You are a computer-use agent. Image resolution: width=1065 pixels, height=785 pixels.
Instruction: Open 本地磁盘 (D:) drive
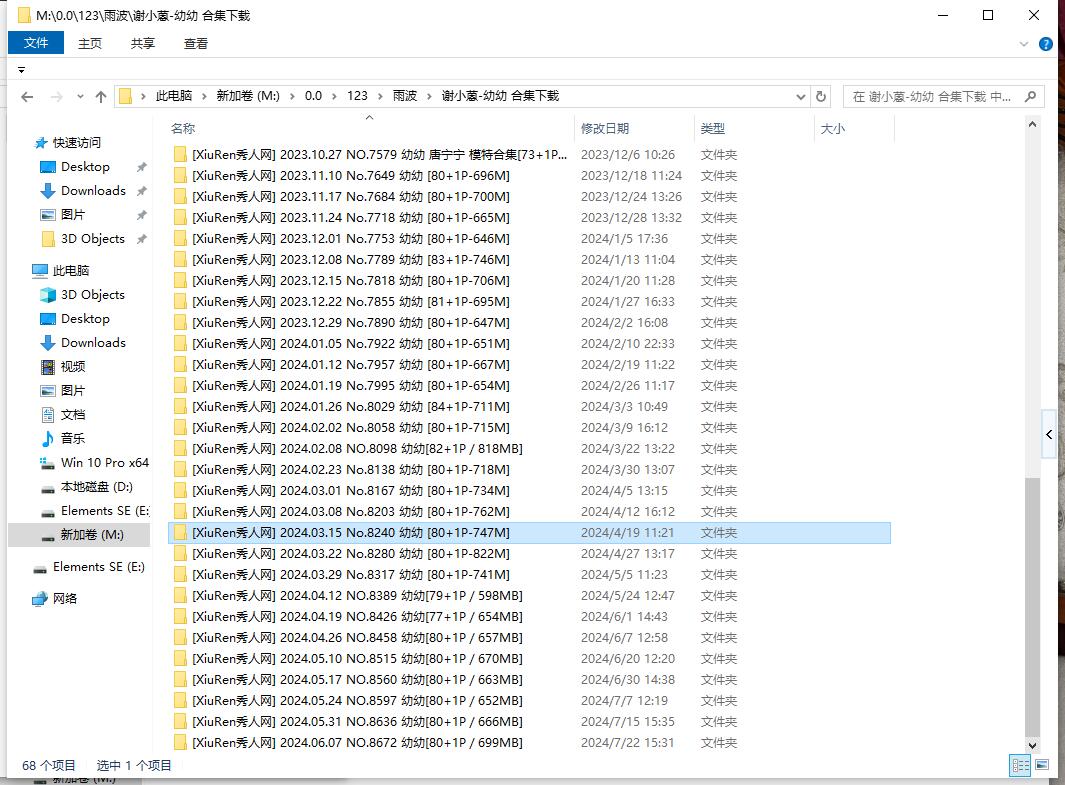pos(96,487)
